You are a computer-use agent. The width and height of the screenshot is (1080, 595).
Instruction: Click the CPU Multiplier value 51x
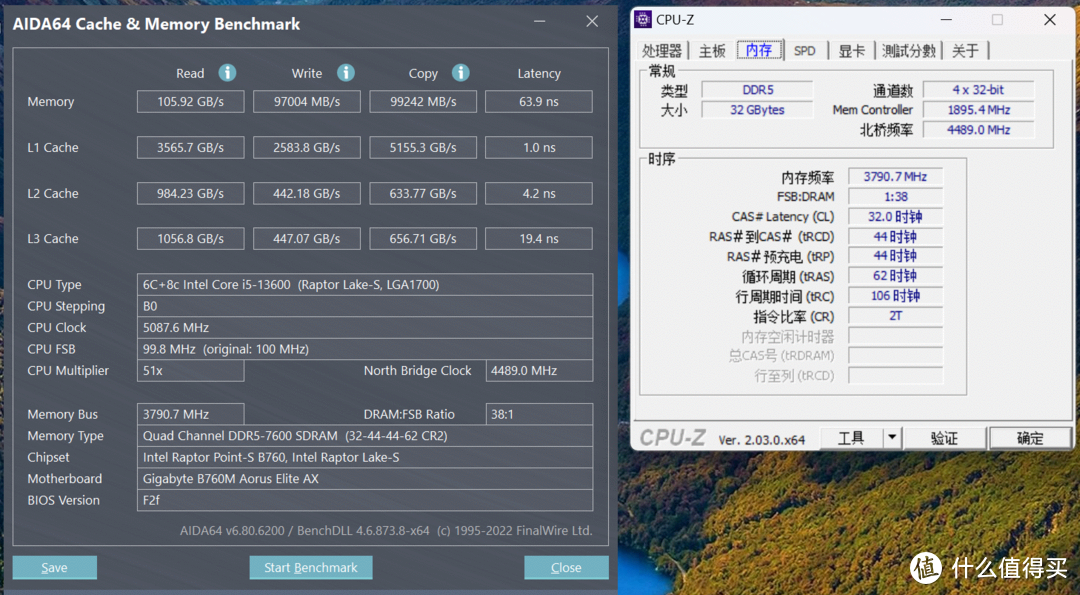(x=191, y=370)
